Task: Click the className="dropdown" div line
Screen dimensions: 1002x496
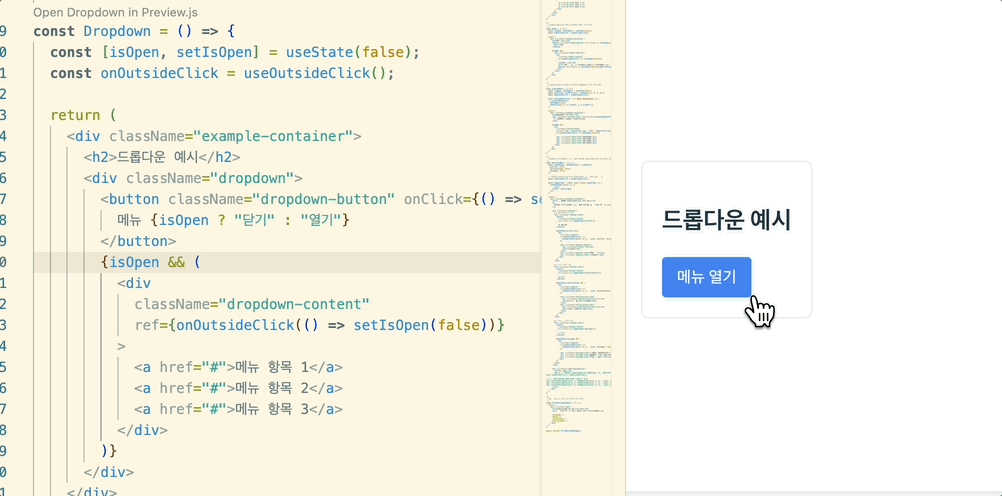Action: [x=193, y=178]
